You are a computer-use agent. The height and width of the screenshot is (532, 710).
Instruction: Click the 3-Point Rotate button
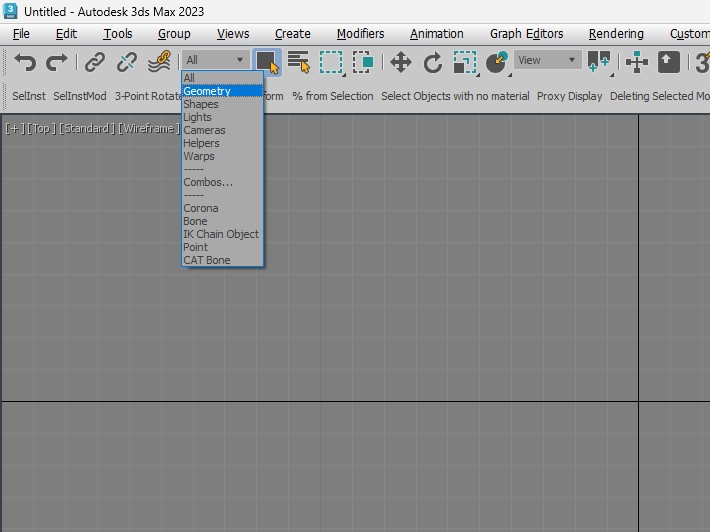pos(148,96)
